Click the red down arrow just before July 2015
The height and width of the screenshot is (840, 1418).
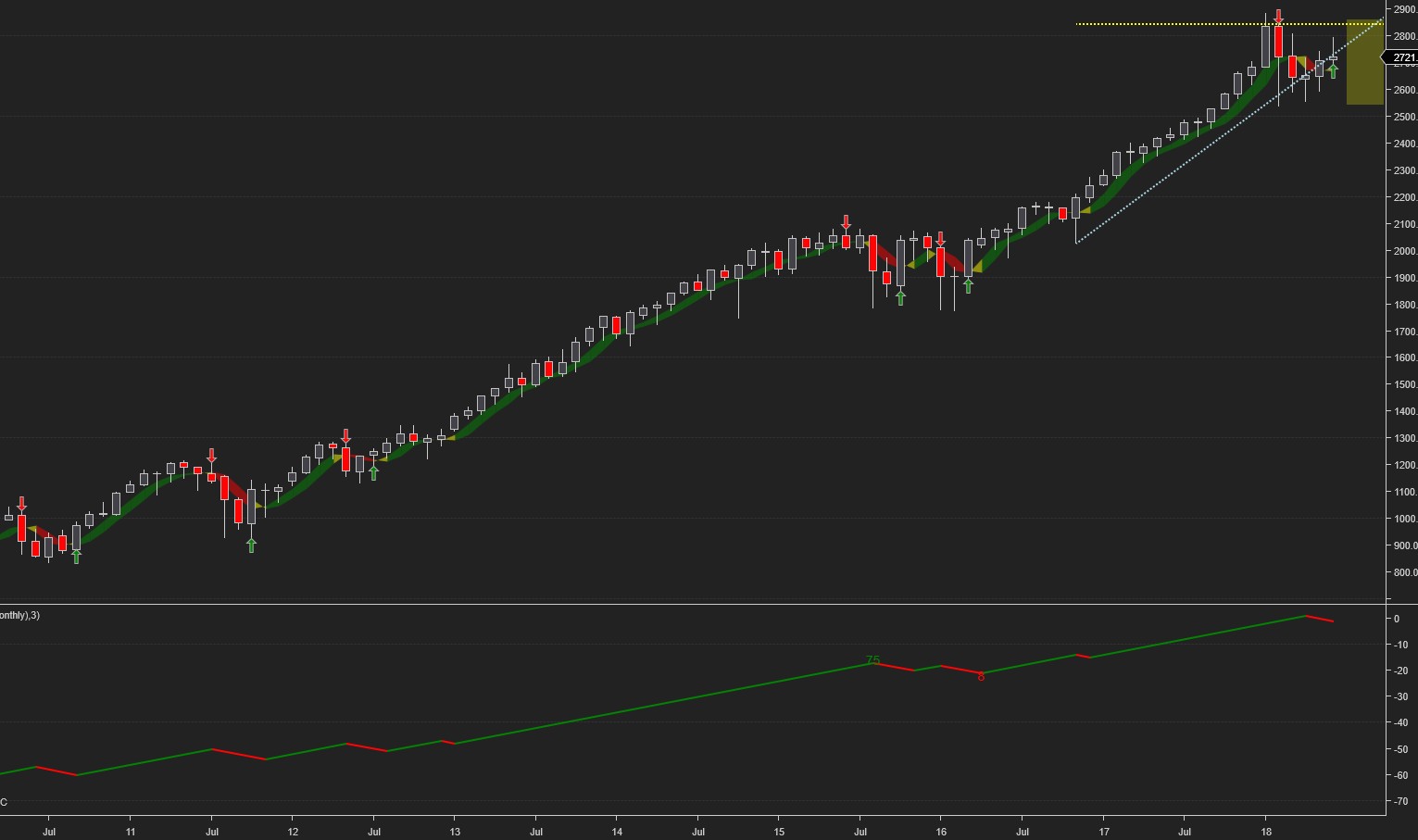tap(846, 222)
